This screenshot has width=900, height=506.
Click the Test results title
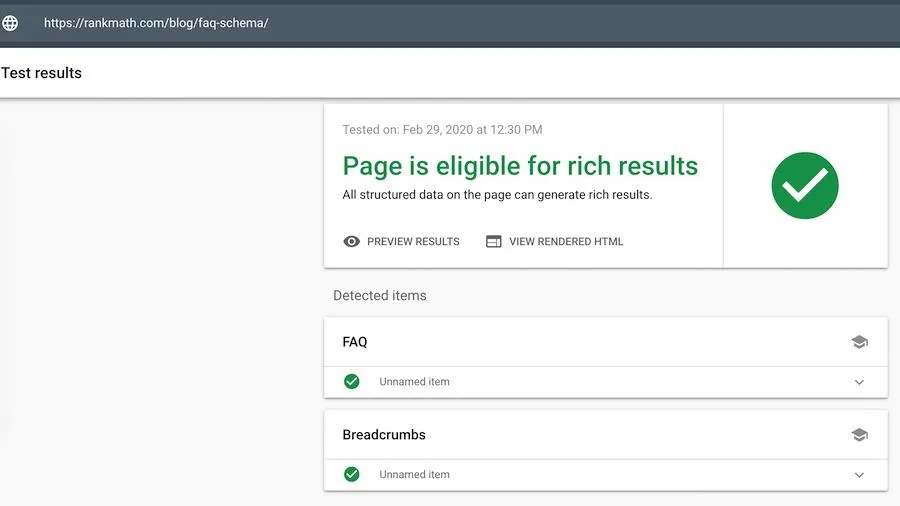pos(42,73)
